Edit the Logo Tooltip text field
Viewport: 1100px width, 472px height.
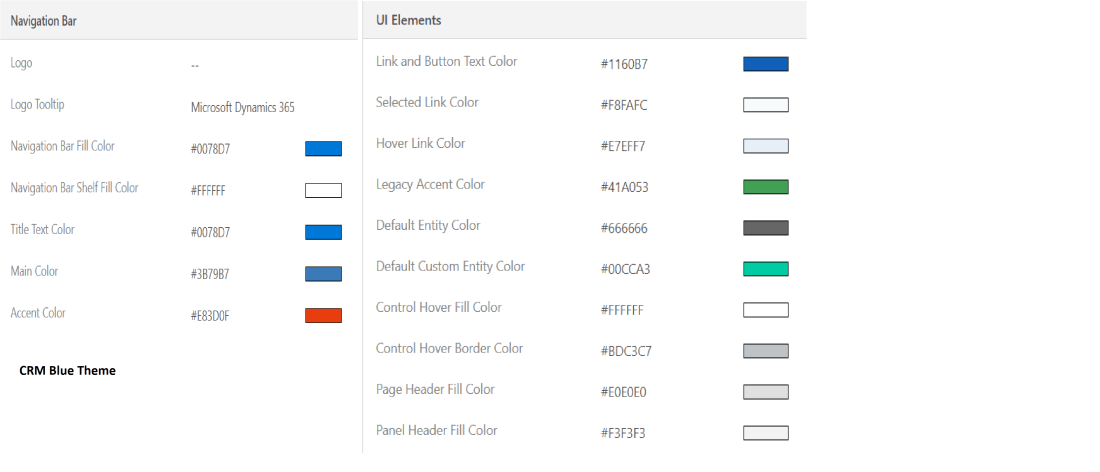(242, 107)
